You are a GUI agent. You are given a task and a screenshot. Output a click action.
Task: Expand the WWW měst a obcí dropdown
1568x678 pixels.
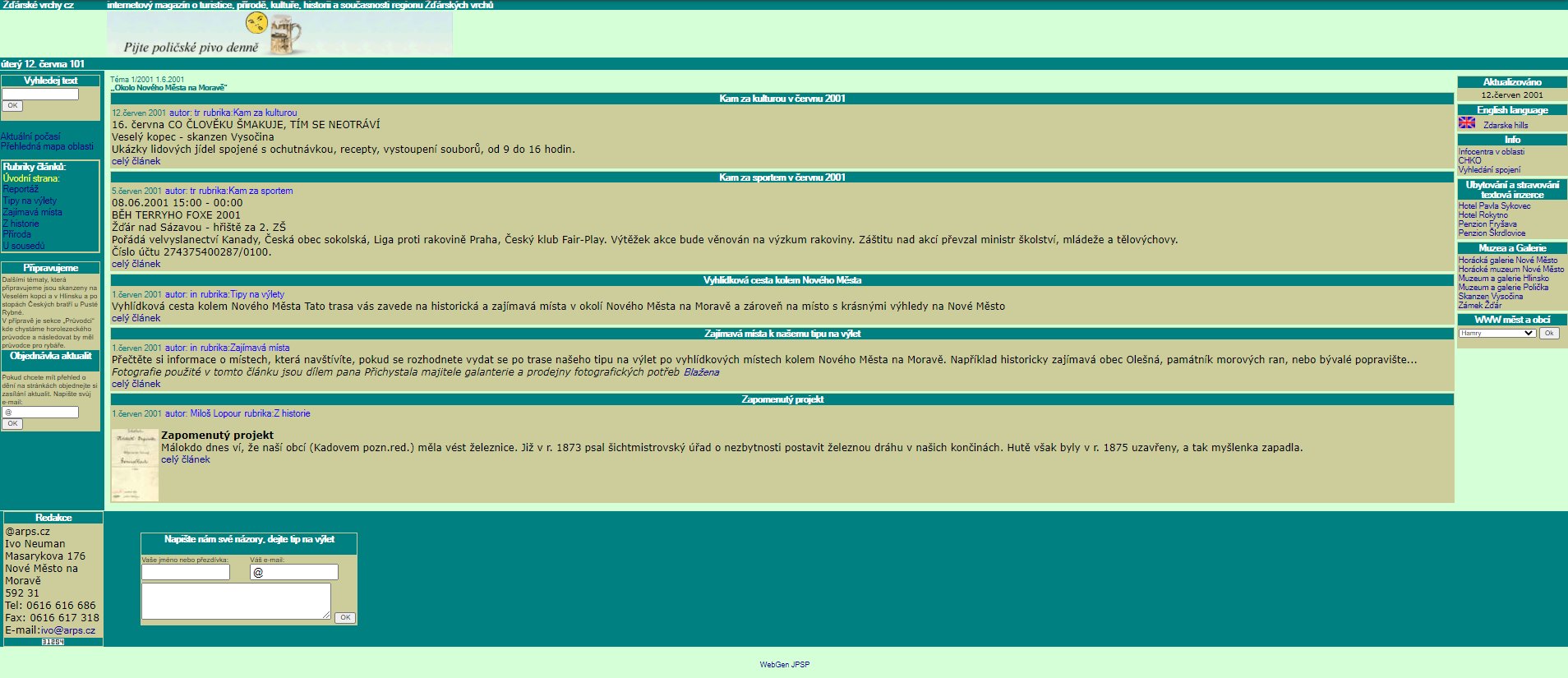tap(1497, 333)
